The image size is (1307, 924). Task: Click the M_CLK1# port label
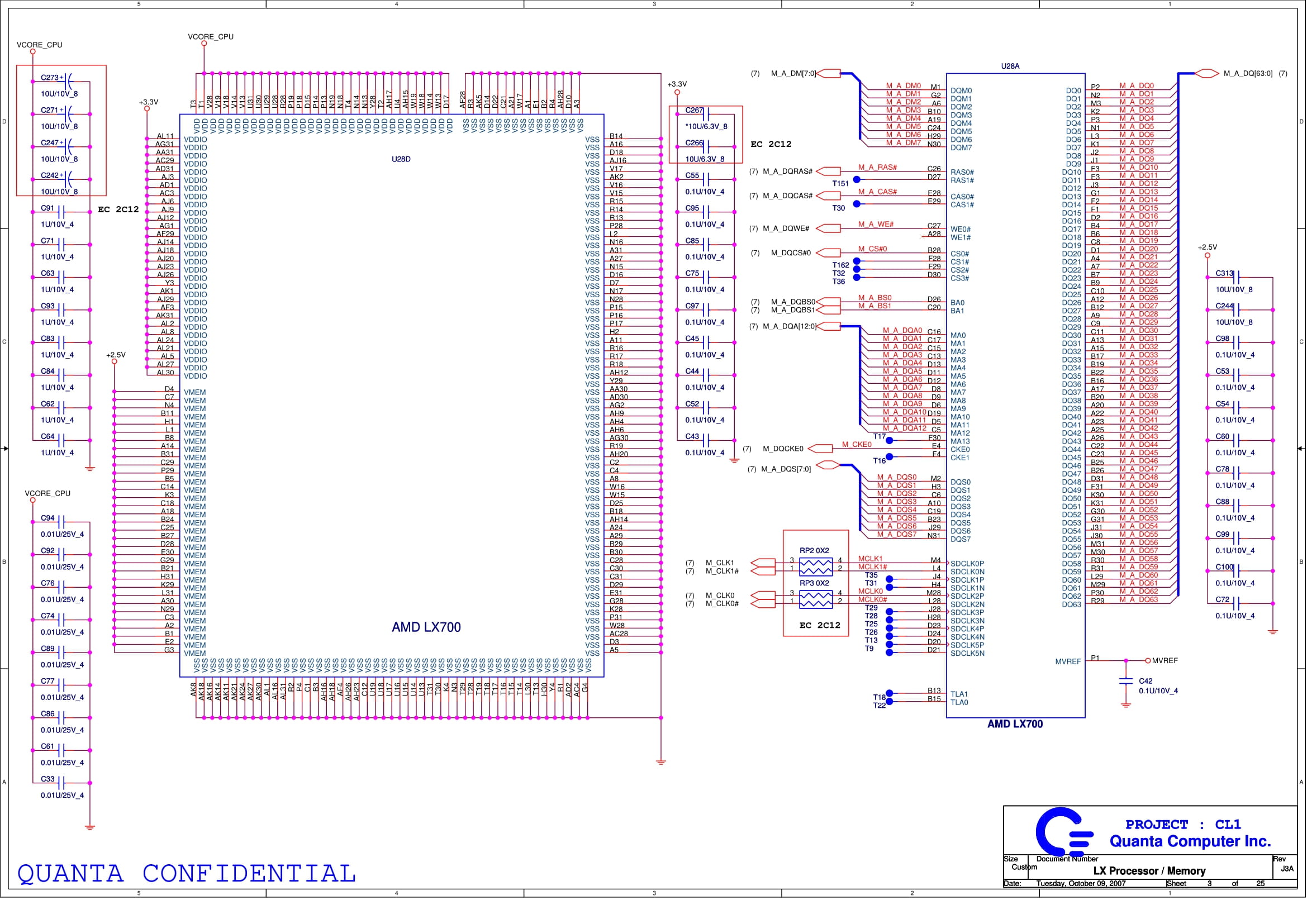click(x=723, y=571)
